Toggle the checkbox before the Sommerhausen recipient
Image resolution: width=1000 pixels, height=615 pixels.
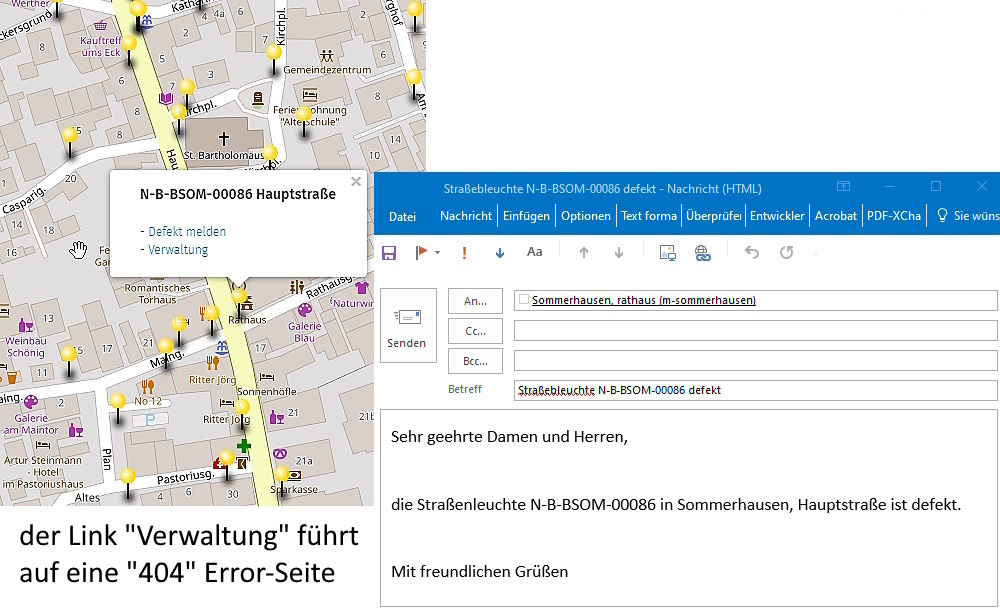pyautogui.click(x=524, y=299)
